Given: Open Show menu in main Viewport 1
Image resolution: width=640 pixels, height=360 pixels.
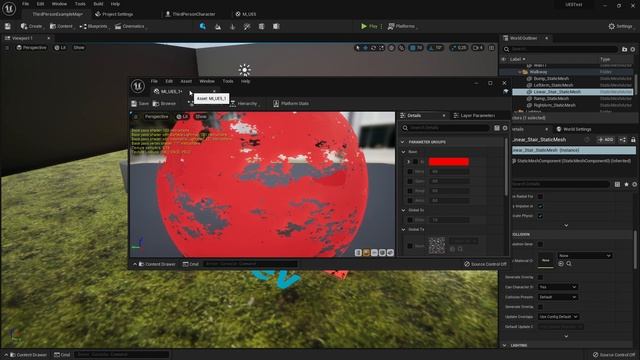Looking at the screenshot, I should click(x=79, y=47).
